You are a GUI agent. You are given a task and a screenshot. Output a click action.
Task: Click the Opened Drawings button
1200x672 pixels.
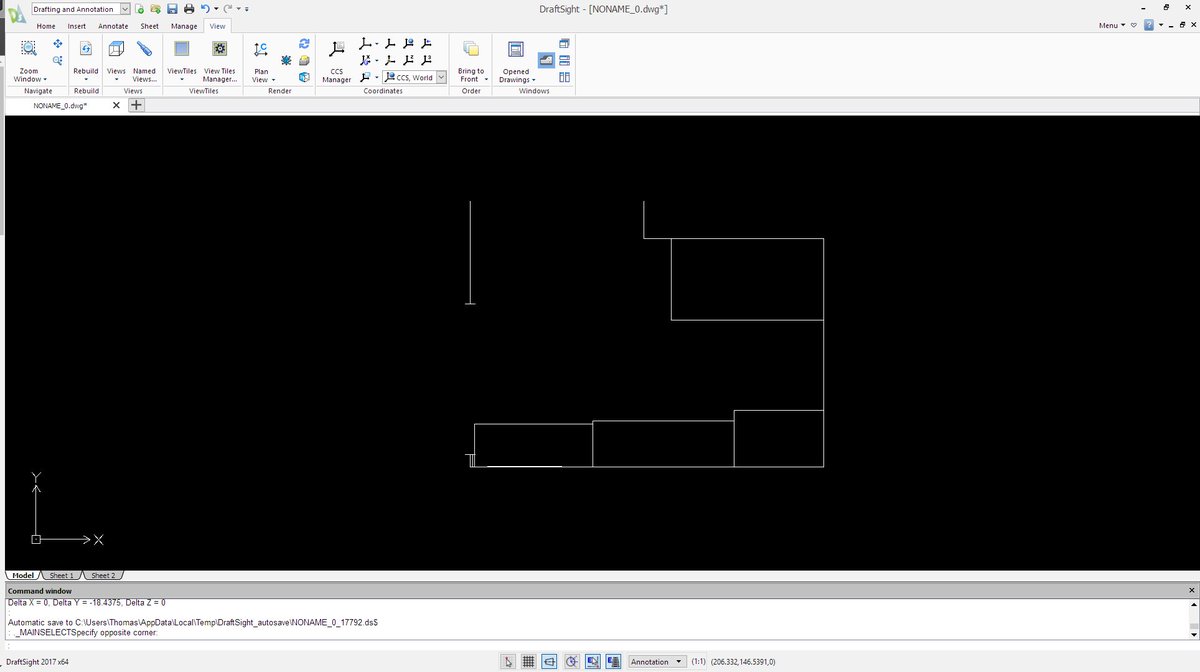516,49
